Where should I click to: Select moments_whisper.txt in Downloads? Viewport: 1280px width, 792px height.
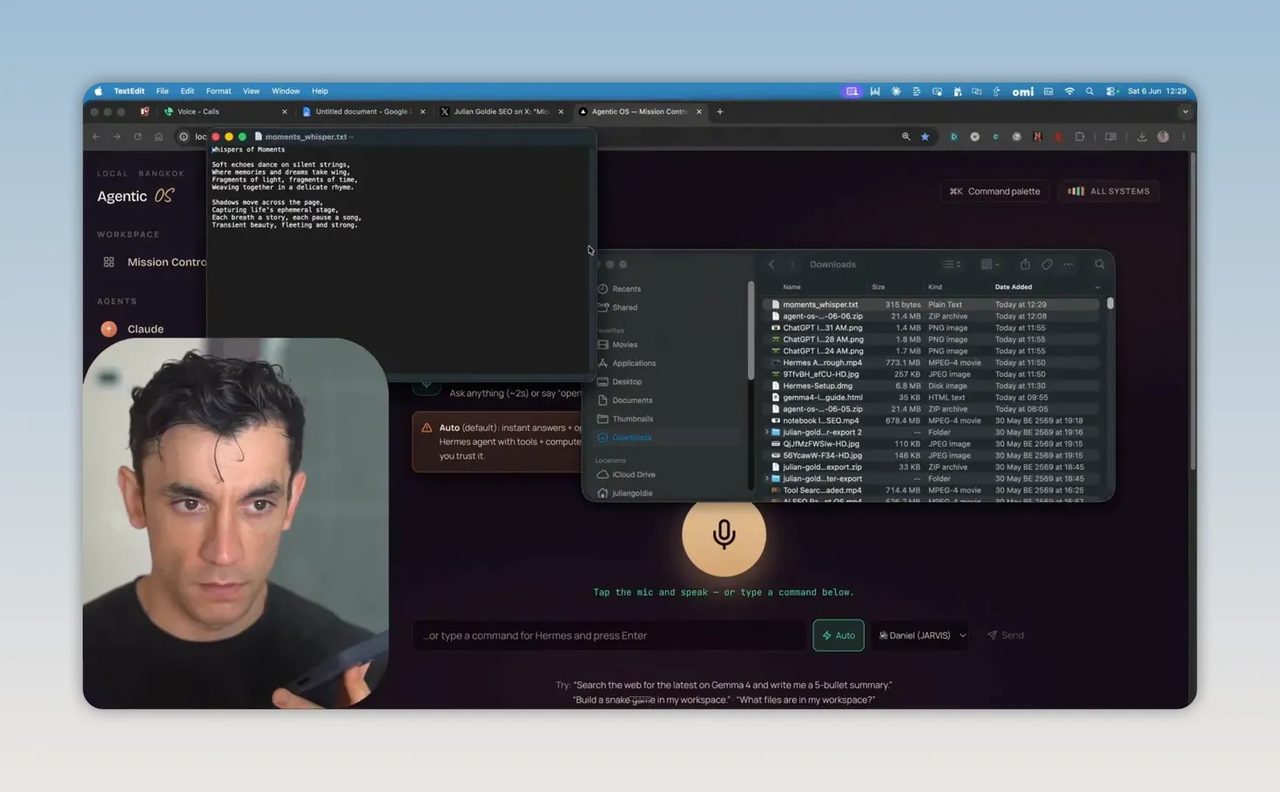[x=931, y=304]
